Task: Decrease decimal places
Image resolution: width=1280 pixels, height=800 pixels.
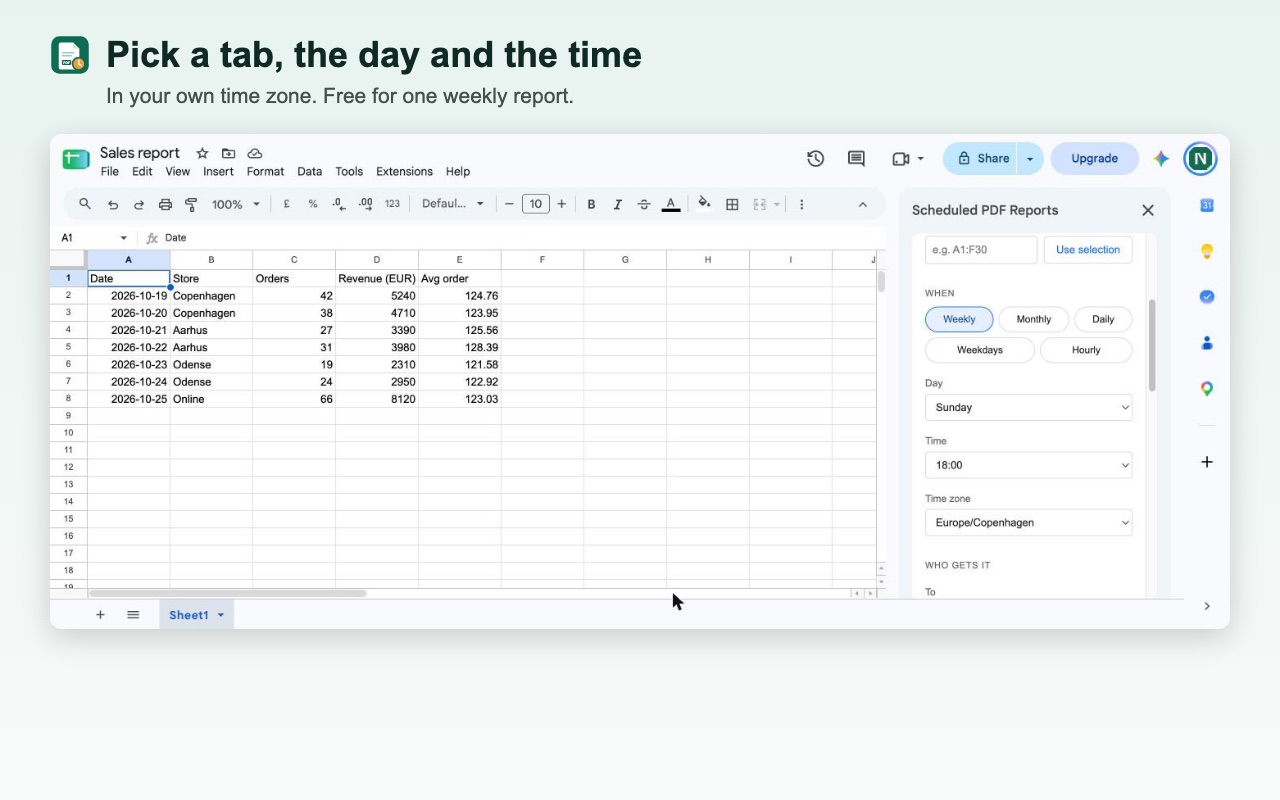Action: point(339,204)
